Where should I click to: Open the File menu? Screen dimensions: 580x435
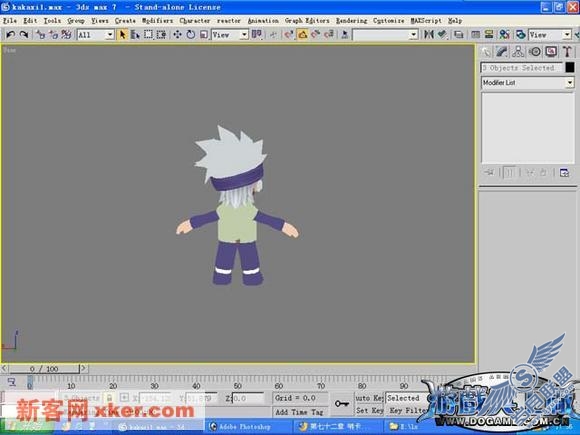click(x=10, y=21)
